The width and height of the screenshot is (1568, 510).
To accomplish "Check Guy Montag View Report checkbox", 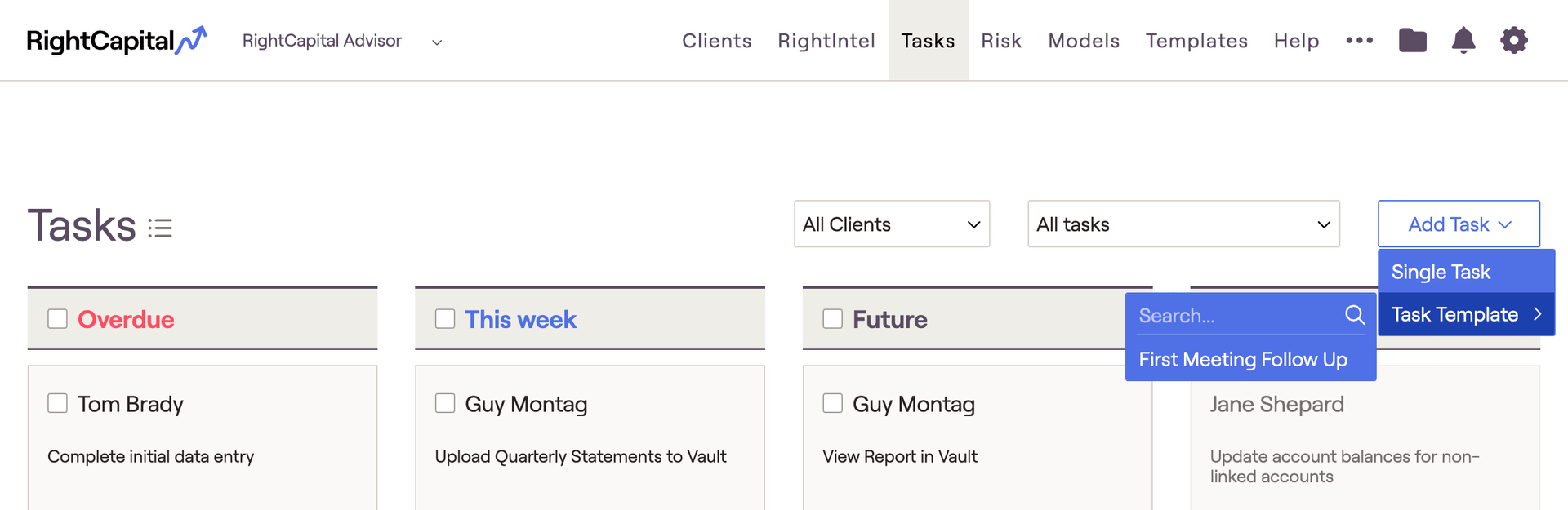I will pos(832,403).
